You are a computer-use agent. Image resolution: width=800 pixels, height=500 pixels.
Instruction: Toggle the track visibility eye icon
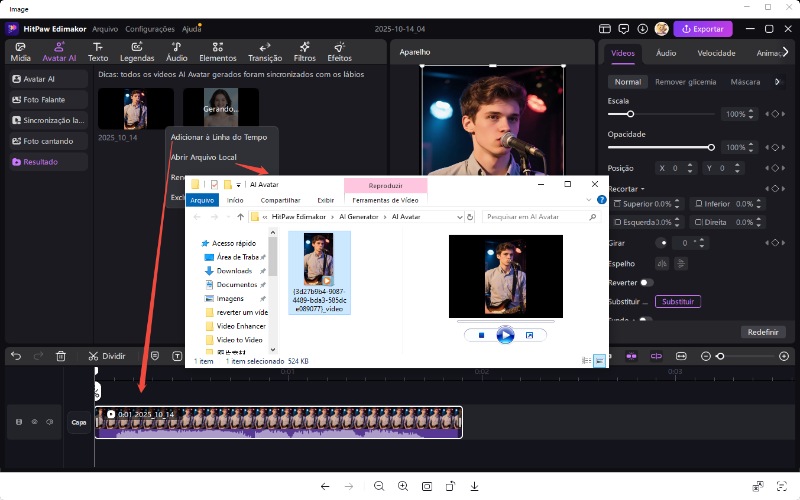tap(33, 422)
